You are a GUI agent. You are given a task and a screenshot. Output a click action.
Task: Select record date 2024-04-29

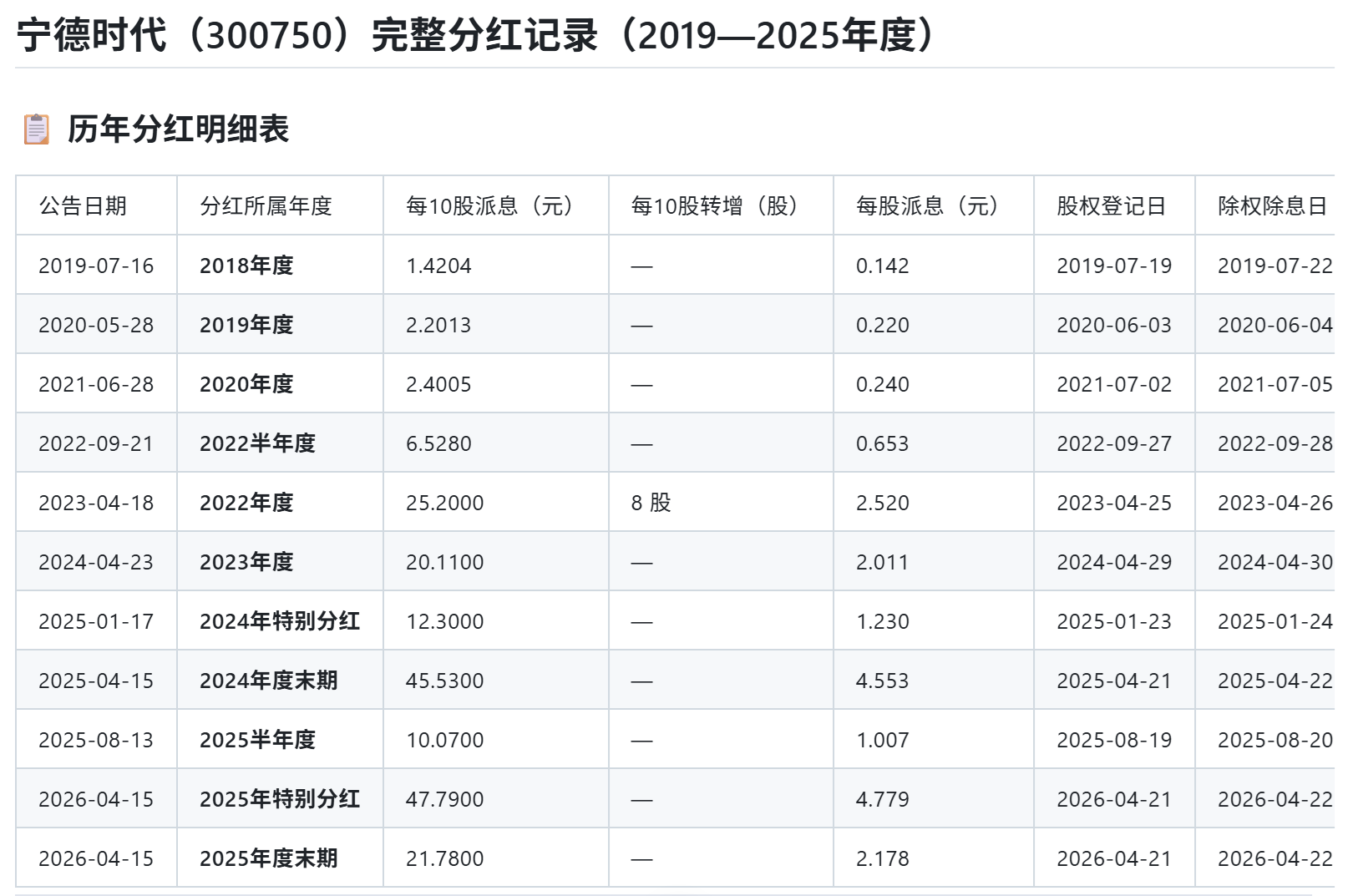point(1114,562)
